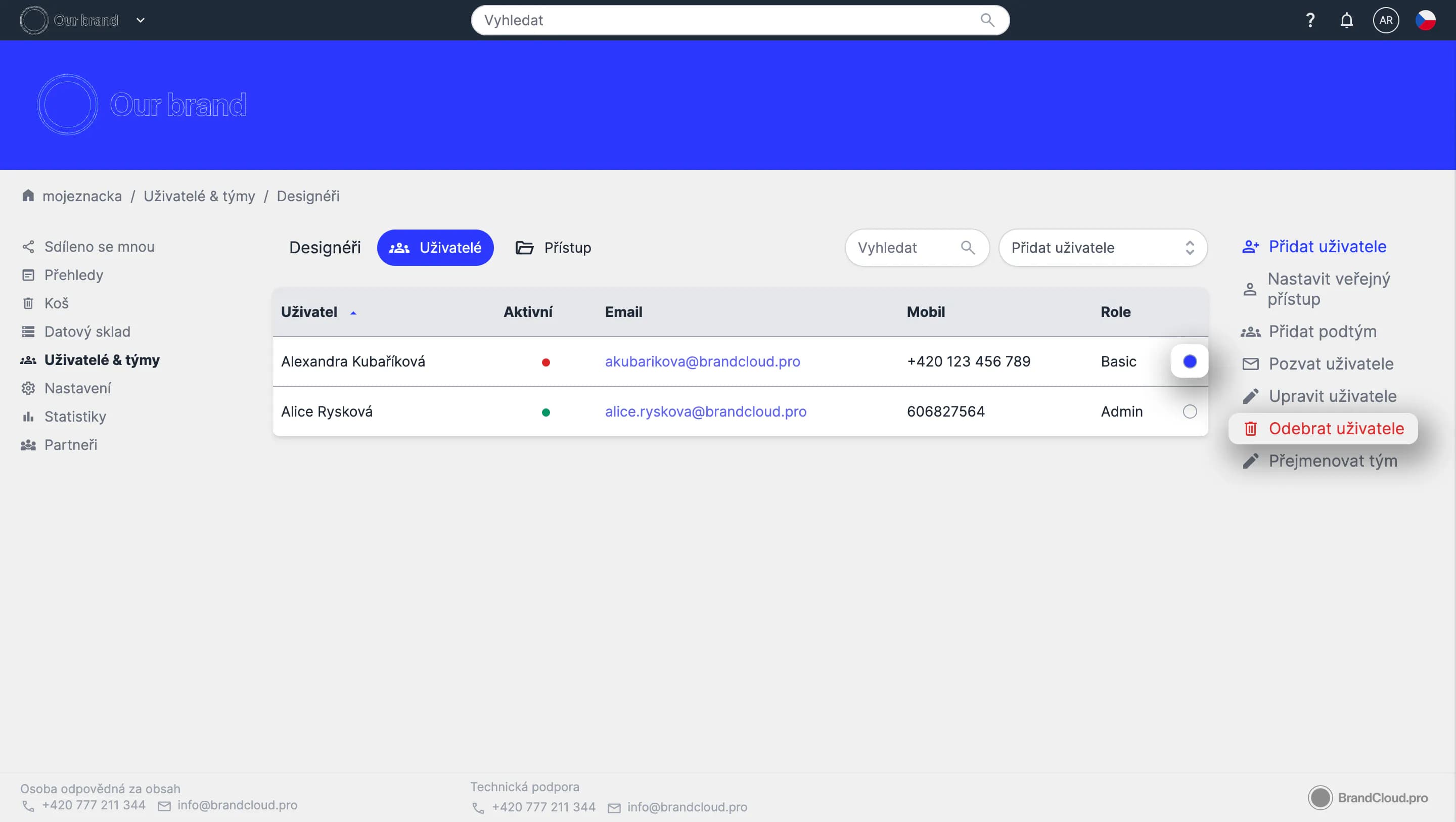Expand the Our brand chevron dropdown
Image resolution: width=1456 pixels, height=822 pixels.
[141, 20]
